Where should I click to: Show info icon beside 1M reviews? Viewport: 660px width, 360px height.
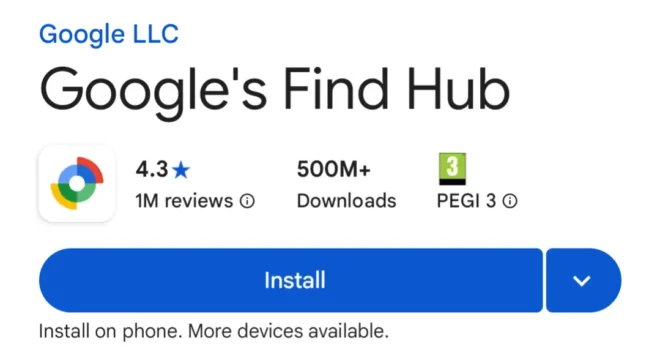(x=247, y=201)
